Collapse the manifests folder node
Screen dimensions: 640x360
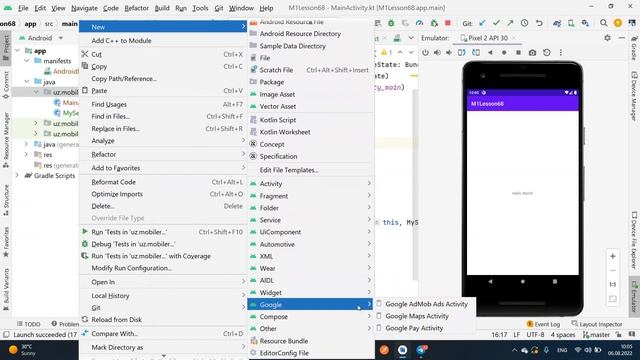pyautogui.click(x=27, y=61)
